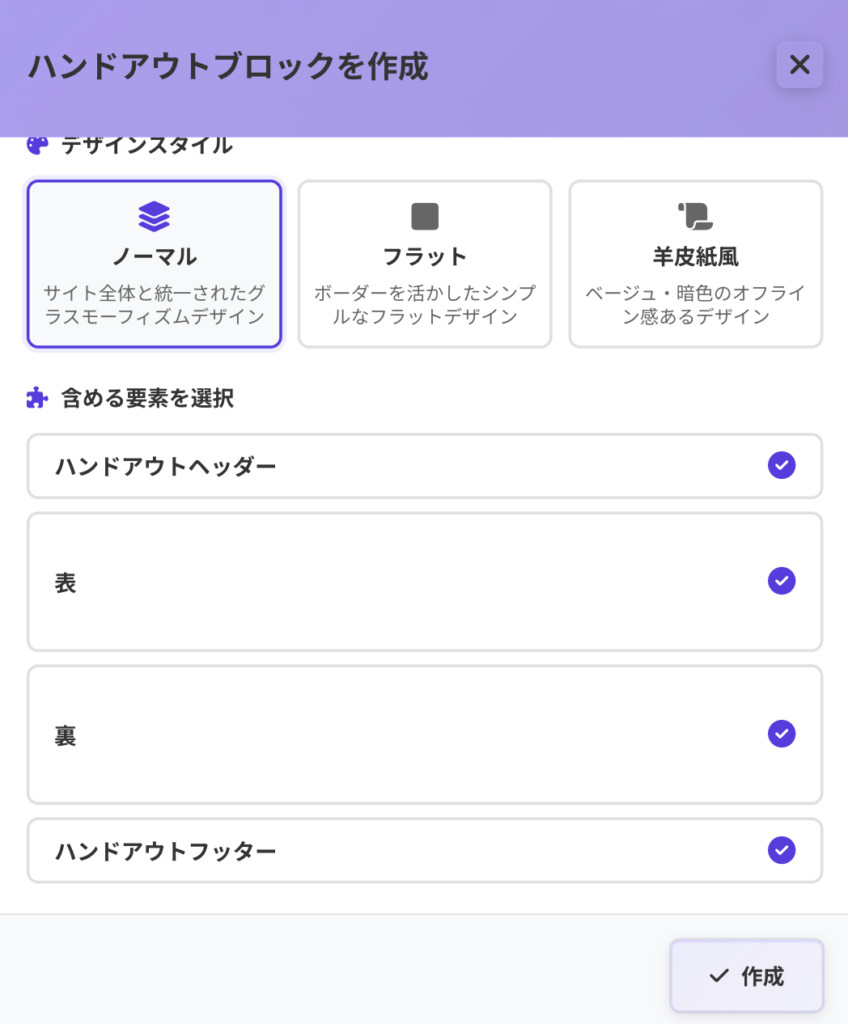Select the ノーマル design style title

[154, 257]
